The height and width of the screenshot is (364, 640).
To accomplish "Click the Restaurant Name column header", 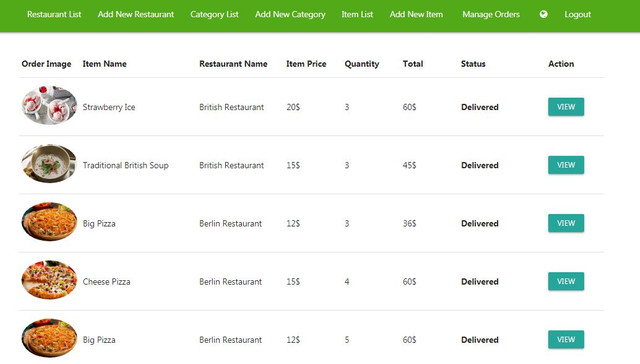I will (233, 64).
